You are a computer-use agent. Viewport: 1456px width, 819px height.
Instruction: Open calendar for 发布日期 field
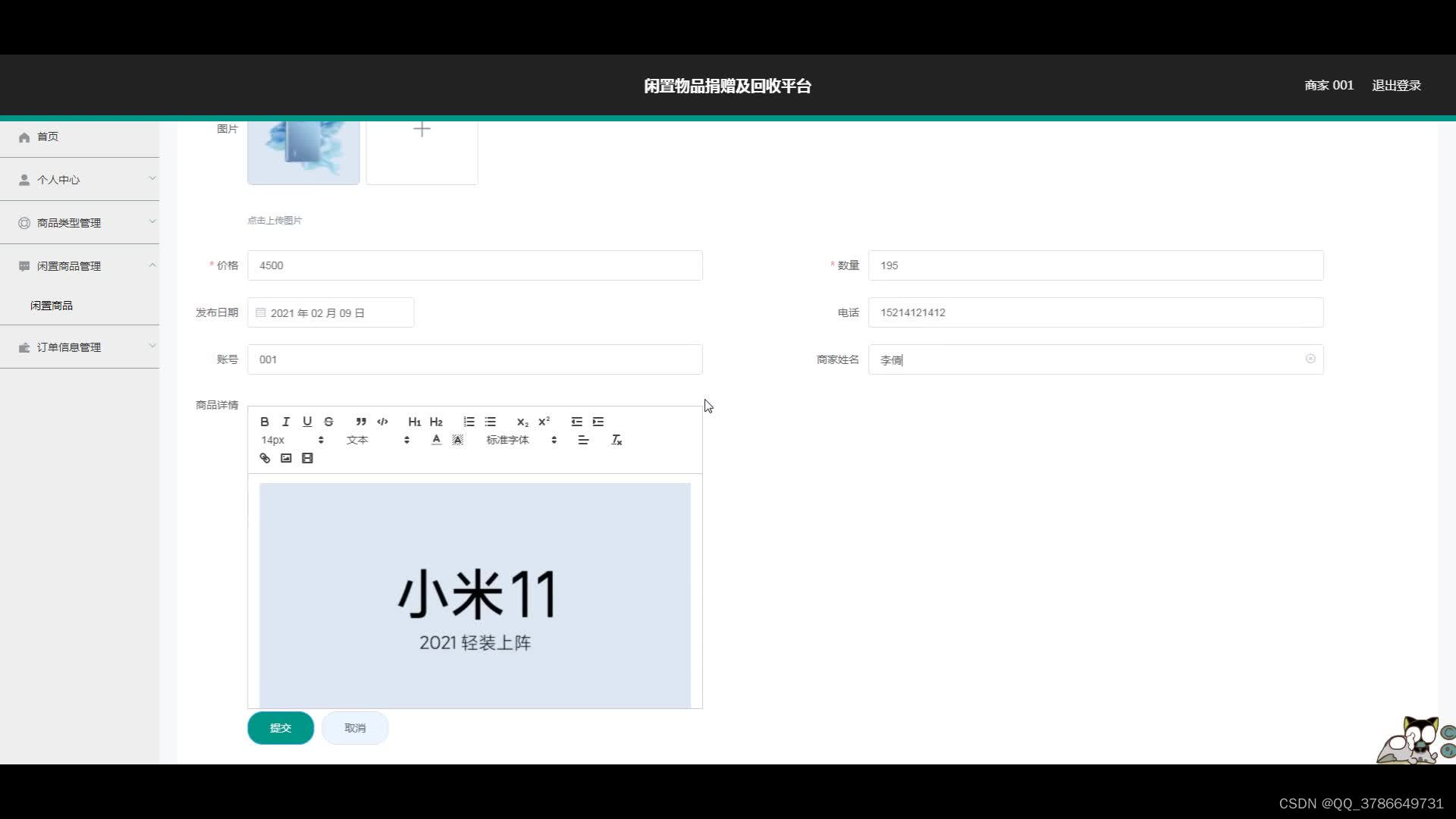pyautogui.click(x=261, y=312)
